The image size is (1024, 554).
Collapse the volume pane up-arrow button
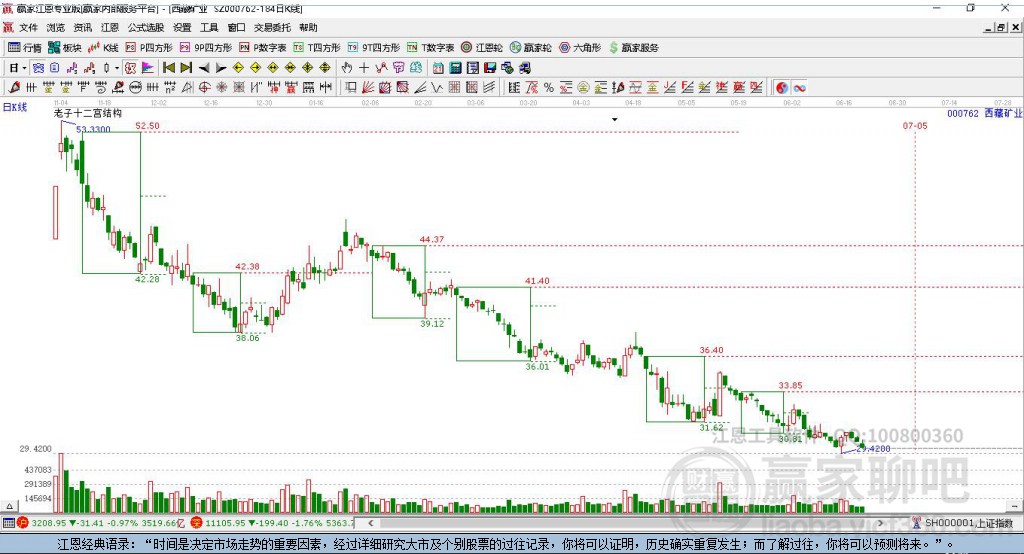click(9, 506)
